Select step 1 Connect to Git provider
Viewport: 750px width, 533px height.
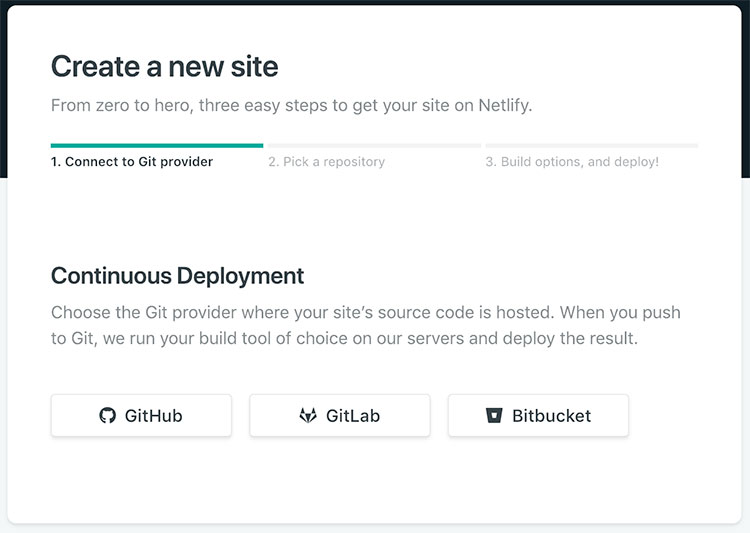click(132, 162)
